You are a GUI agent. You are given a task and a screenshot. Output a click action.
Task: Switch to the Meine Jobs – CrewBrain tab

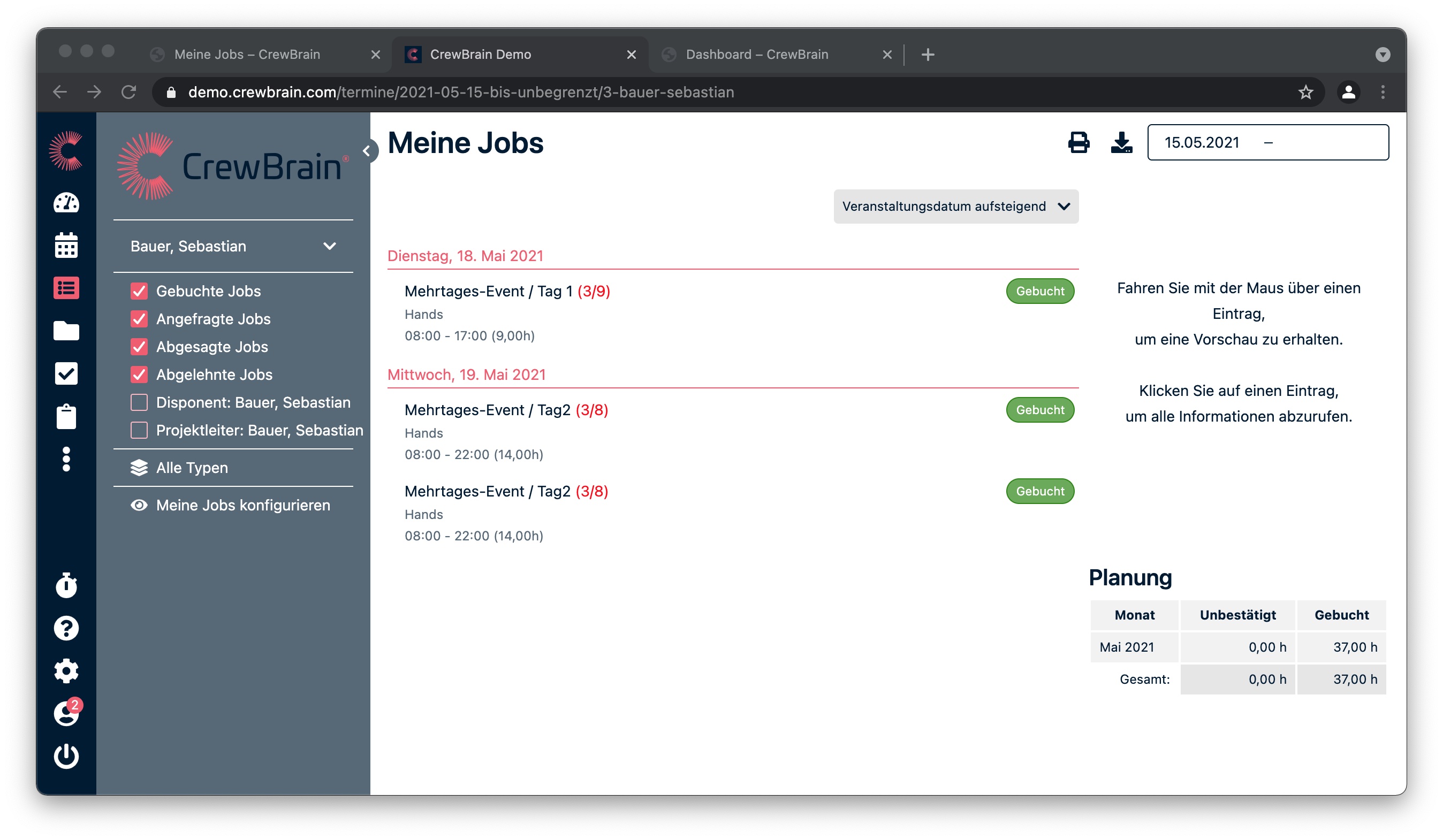(x=247, y=55)
